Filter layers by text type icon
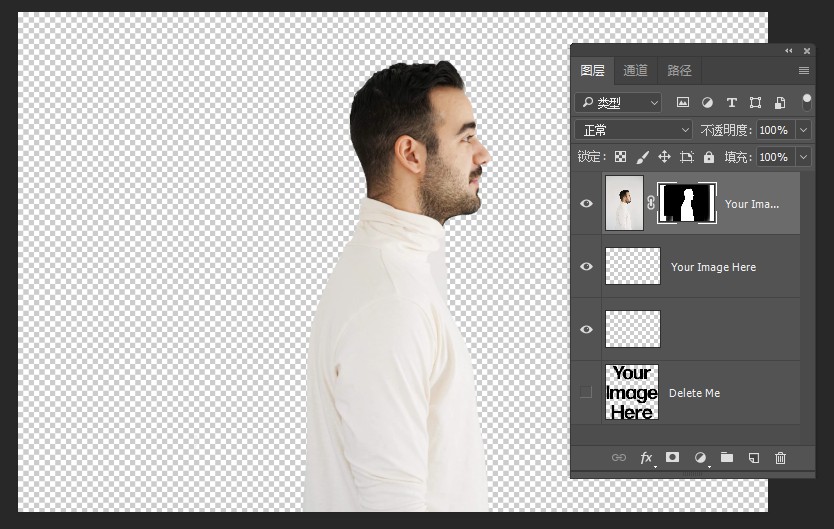Viewport: 834px width, 529px height. click(731, 102)
